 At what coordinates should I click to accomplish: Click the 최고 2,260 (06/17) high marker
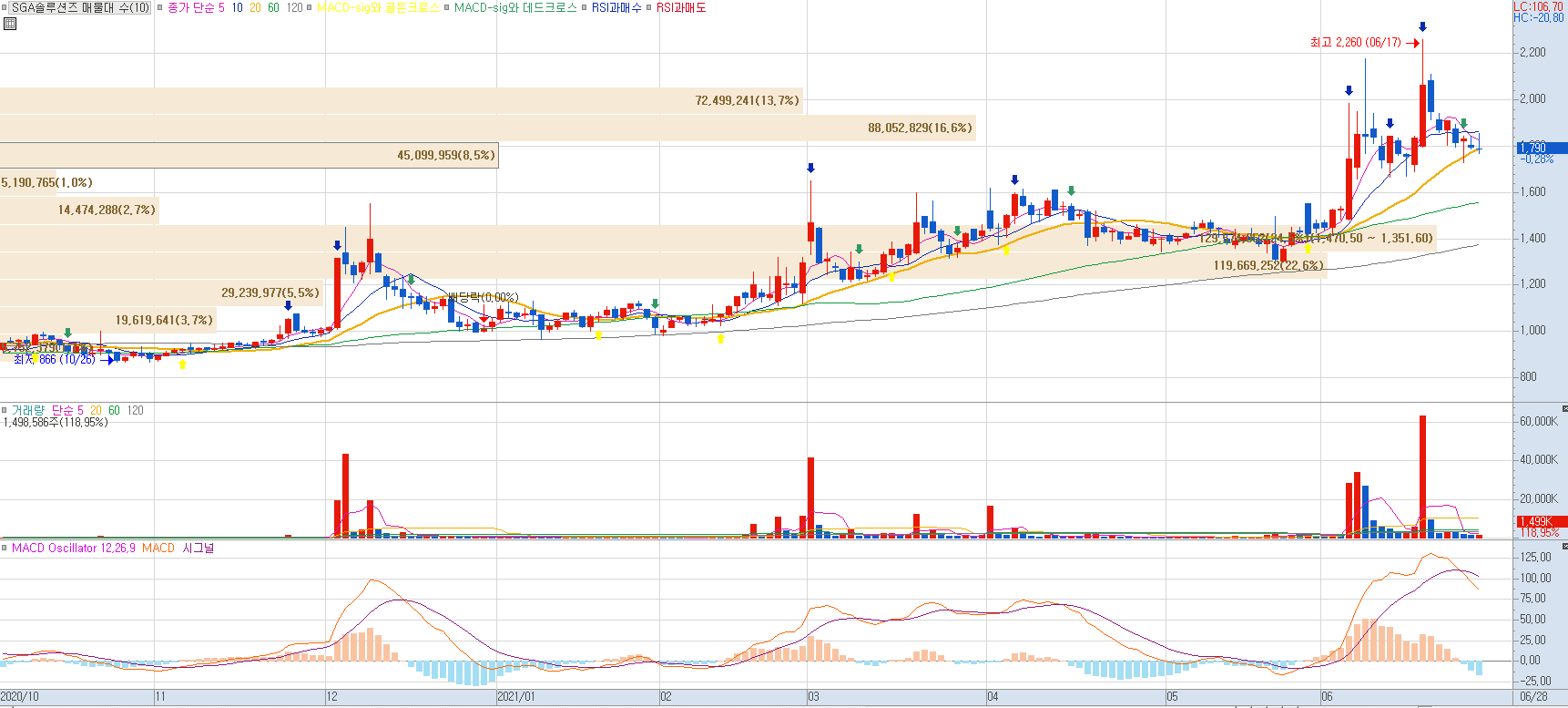tap(1364, 43)
